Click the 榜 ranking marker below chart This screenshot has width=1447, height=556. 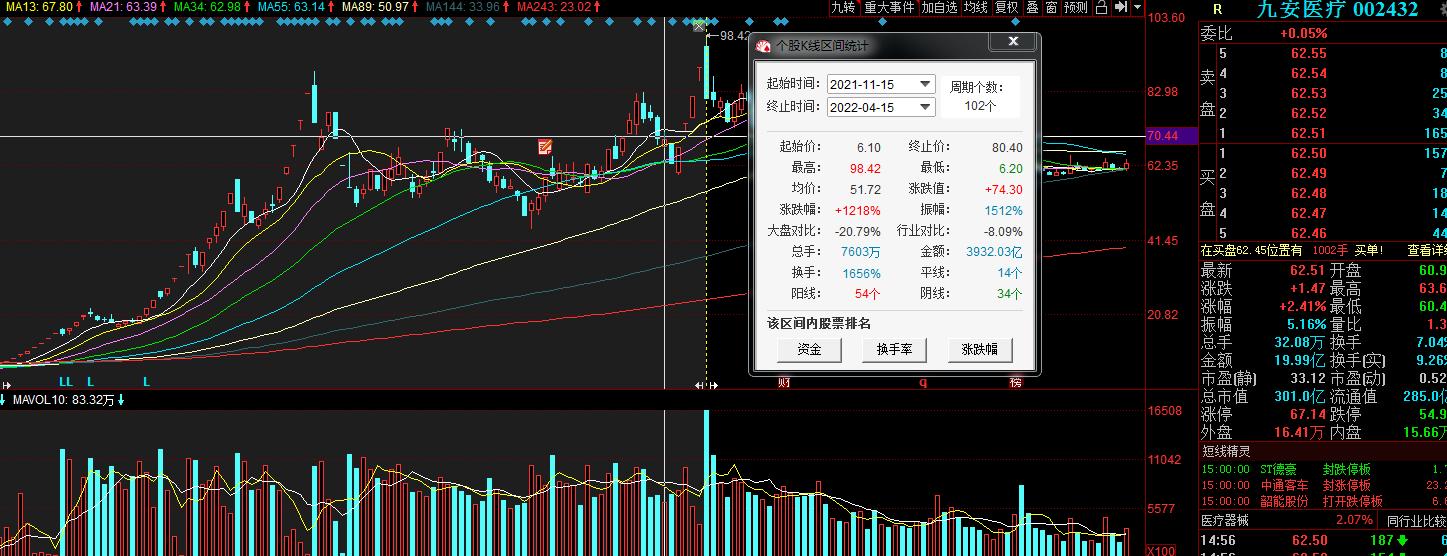tap(1015, 382)
